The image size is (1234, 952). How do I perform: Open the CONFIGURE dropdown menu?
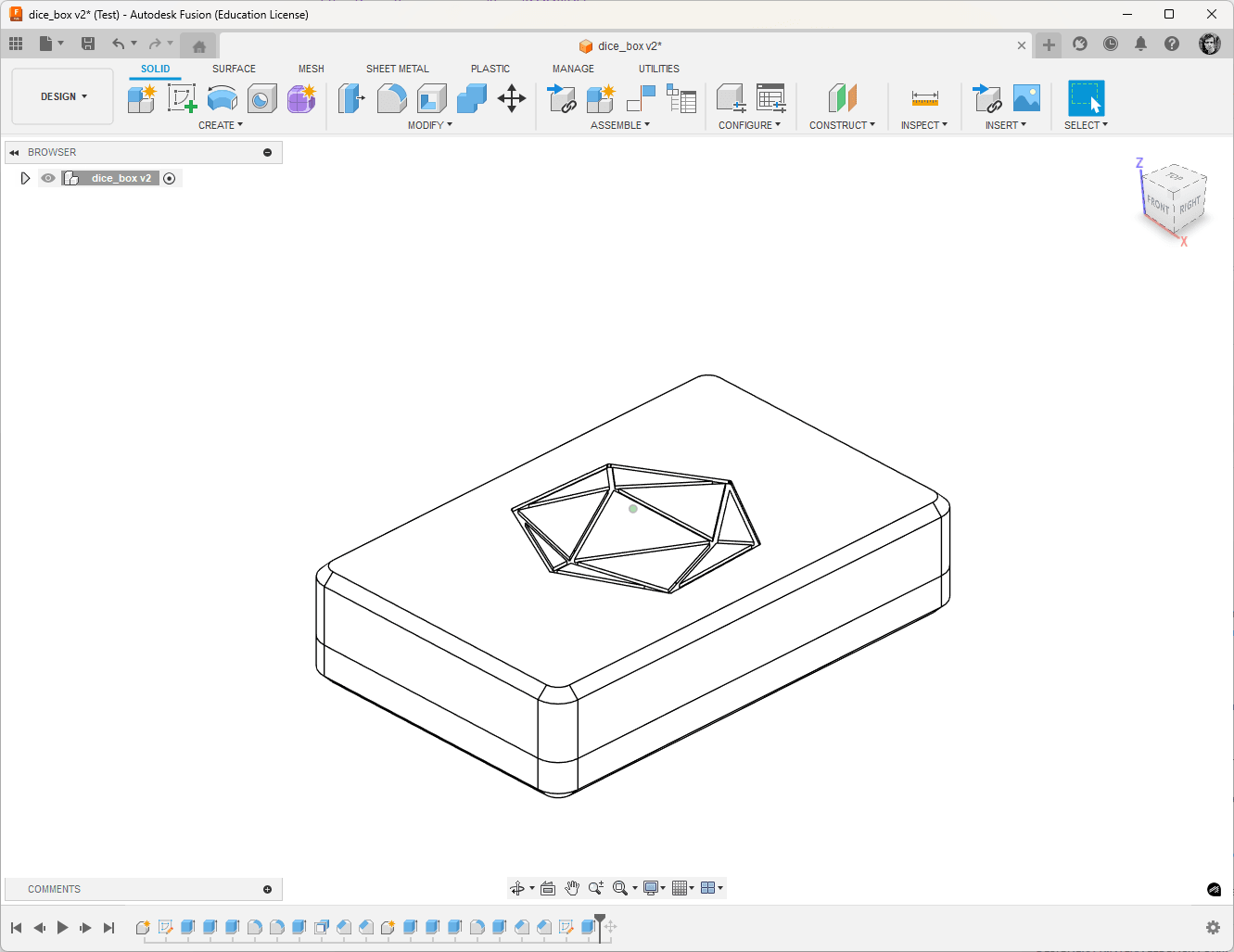749,125
